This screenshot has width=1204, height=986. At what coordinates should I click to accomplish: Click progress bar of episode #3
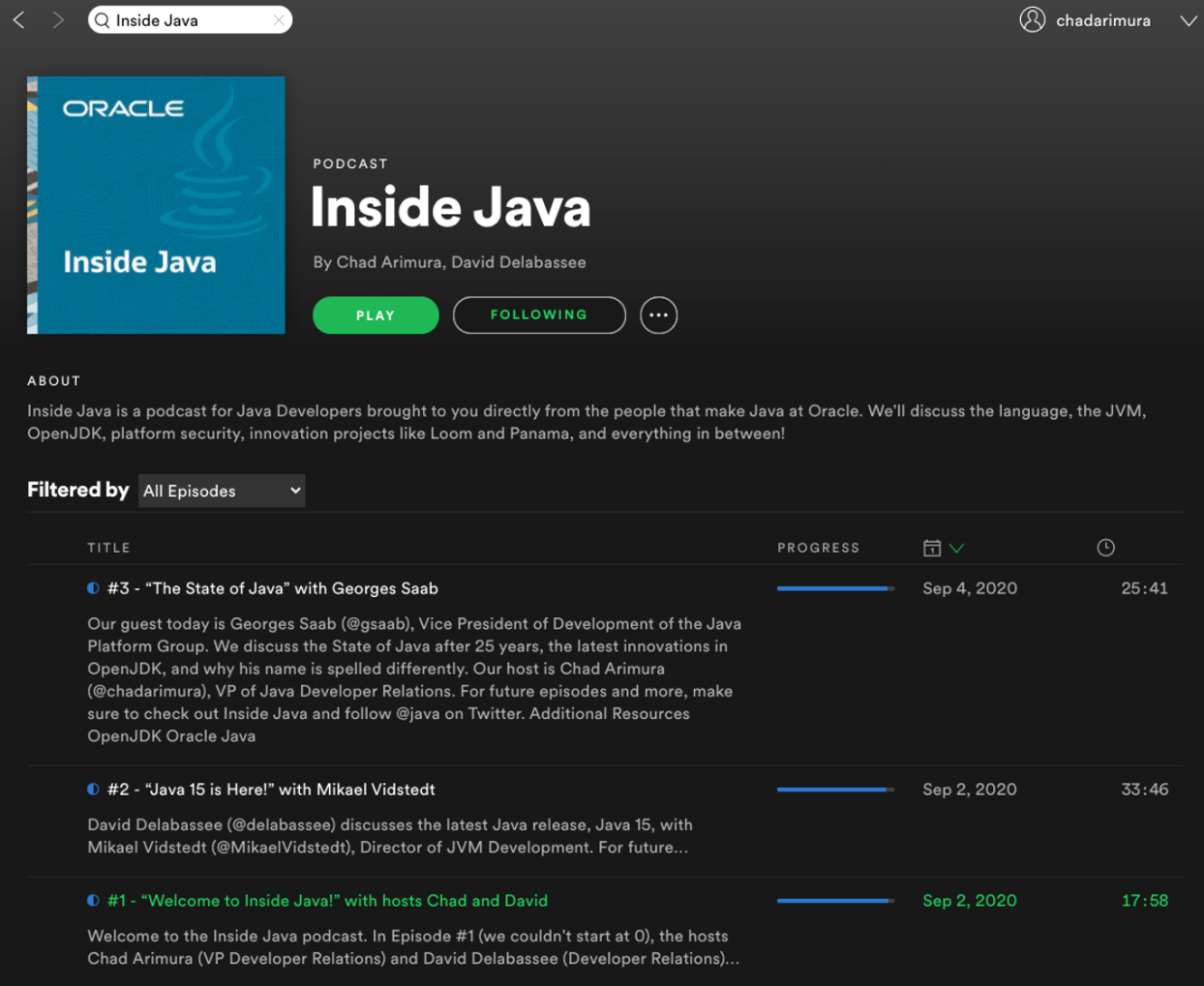(834, 588)
